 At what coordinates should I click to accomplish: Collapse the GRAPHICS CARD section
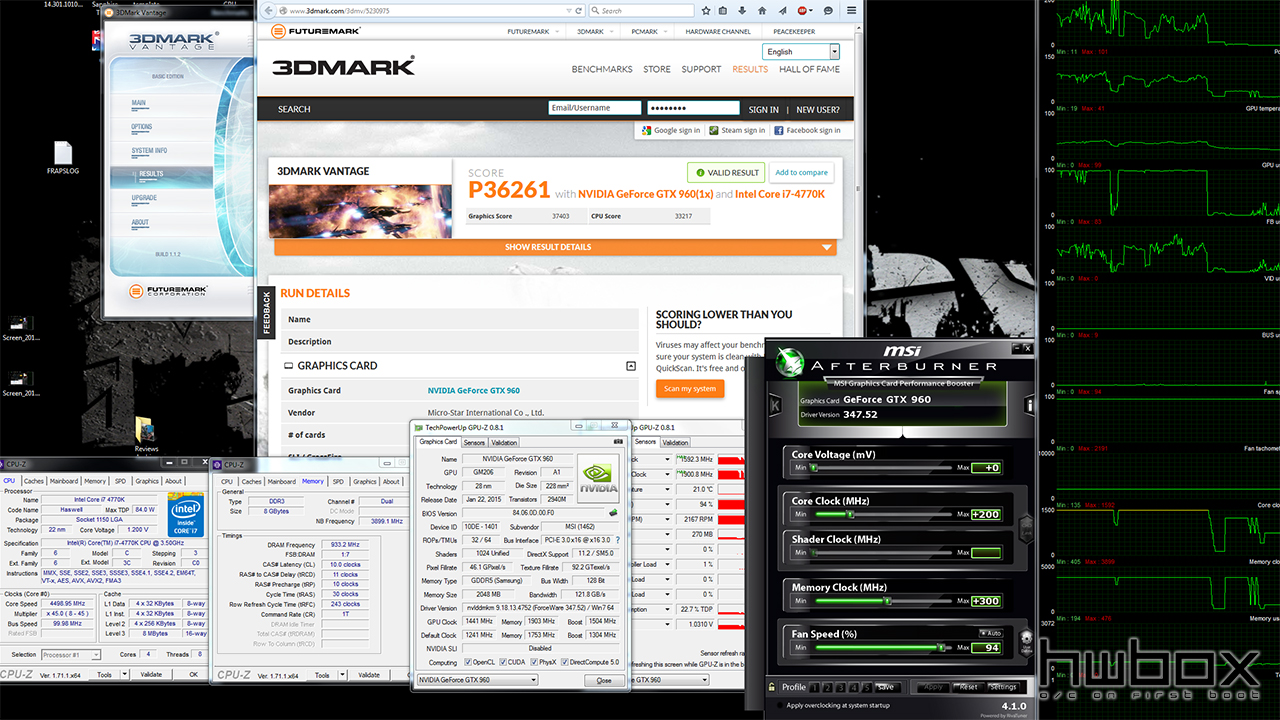(x=631, y=366)
